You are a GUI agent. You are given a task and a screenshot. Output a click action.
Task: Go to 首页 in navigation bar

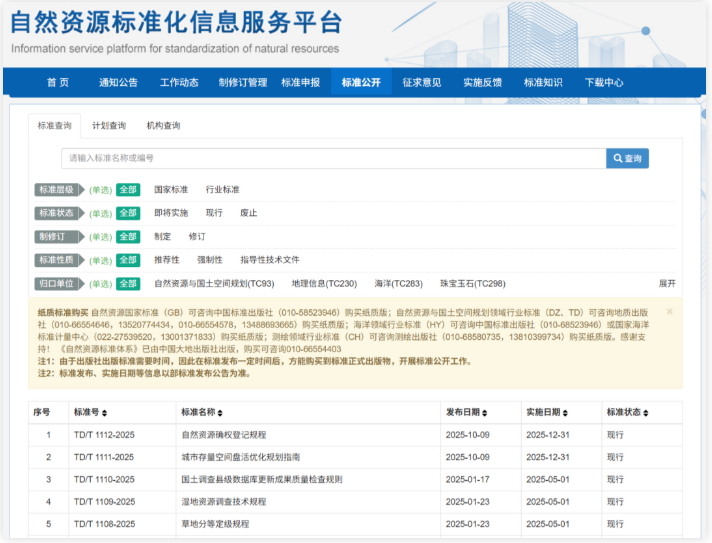coord(58,82)
